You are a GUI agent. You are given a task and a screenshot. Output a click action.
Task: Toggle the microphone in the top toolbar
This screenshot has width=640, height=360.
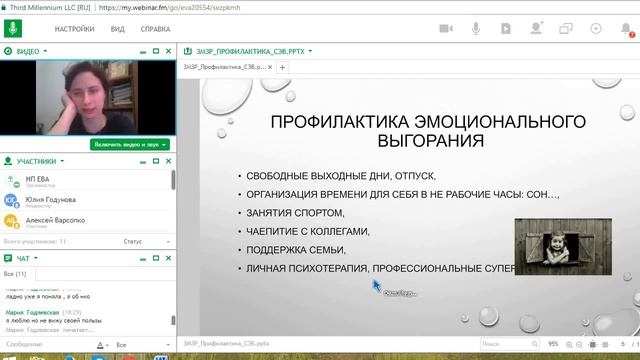click(x=476, y=29)
